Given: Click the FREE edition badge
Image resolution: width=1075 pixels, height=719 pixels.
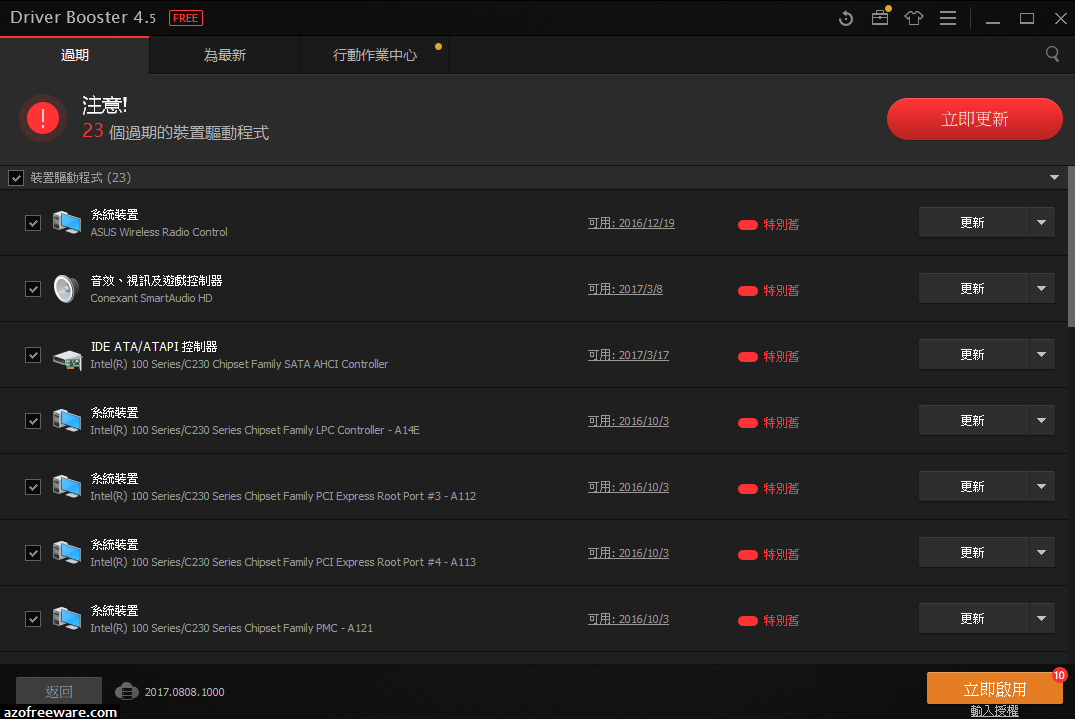Looking at the screenshot, I should tap(186, 18).
